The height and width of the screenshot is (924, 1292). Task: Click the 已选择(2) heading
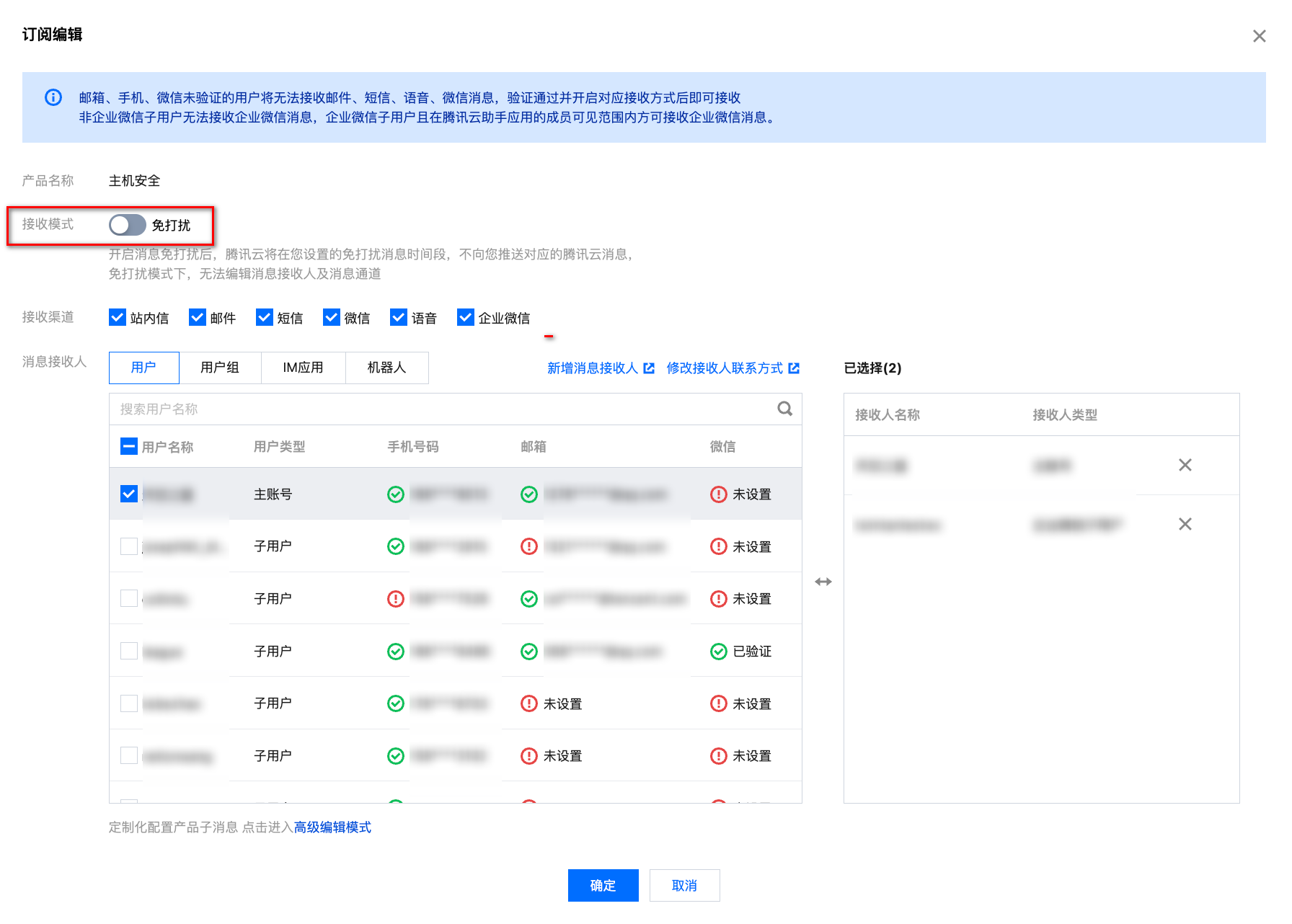873,368
